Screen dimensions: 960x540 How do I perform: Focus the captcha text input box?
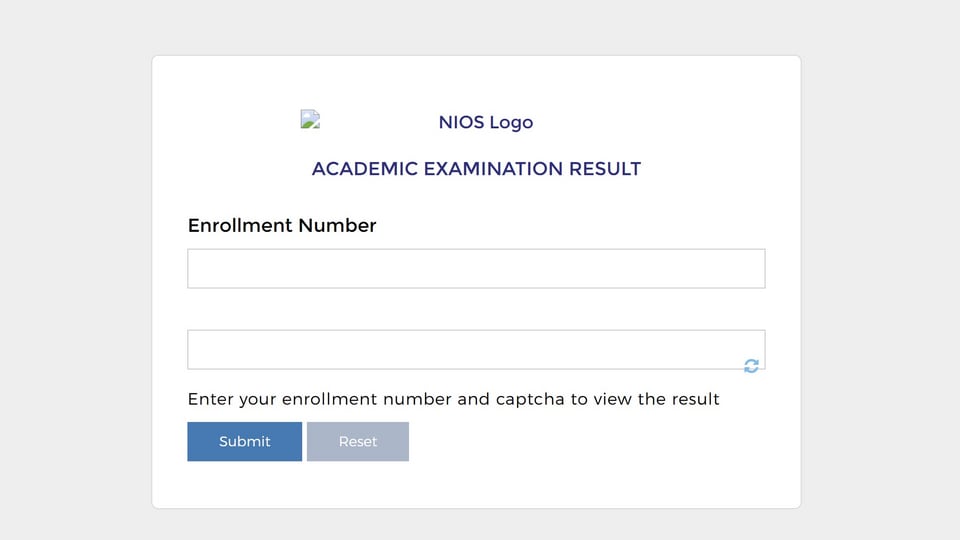[476, 350]
